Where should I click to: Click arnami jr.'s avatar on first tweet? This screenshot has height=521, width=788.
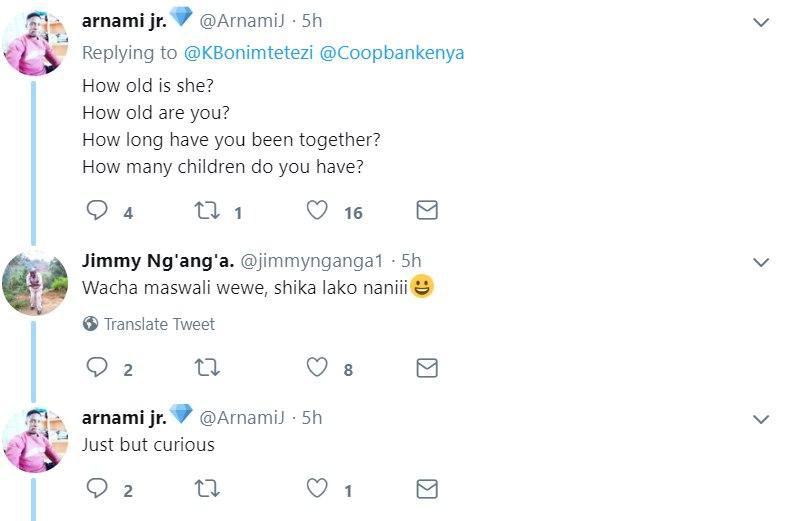click(35, 43)
